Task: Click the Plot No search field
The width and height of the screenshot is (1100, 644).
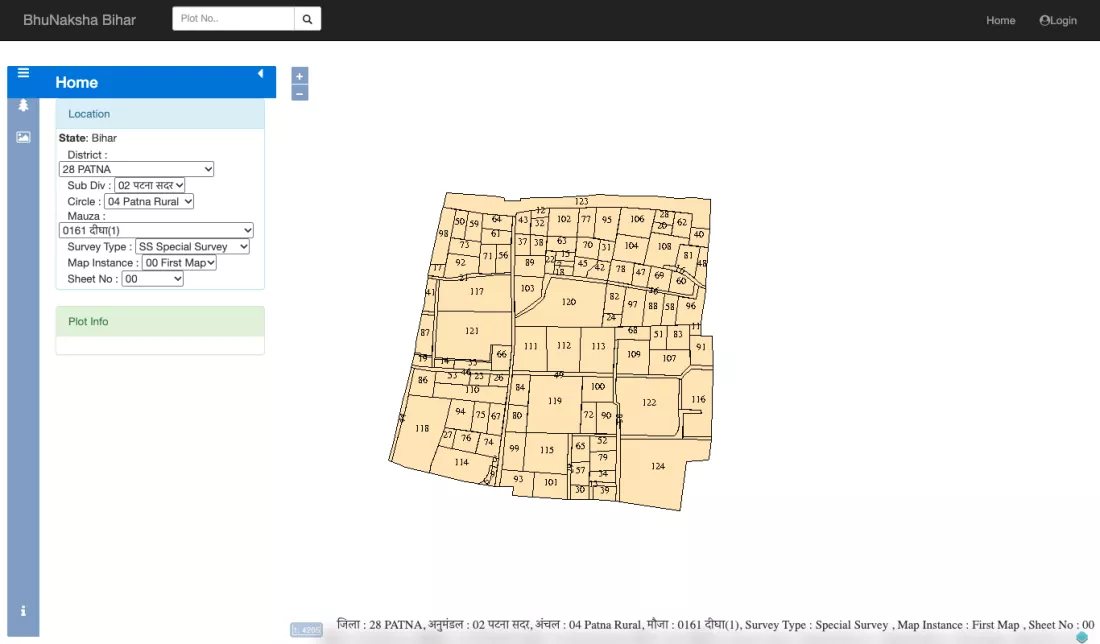Action: click(234, 19)
